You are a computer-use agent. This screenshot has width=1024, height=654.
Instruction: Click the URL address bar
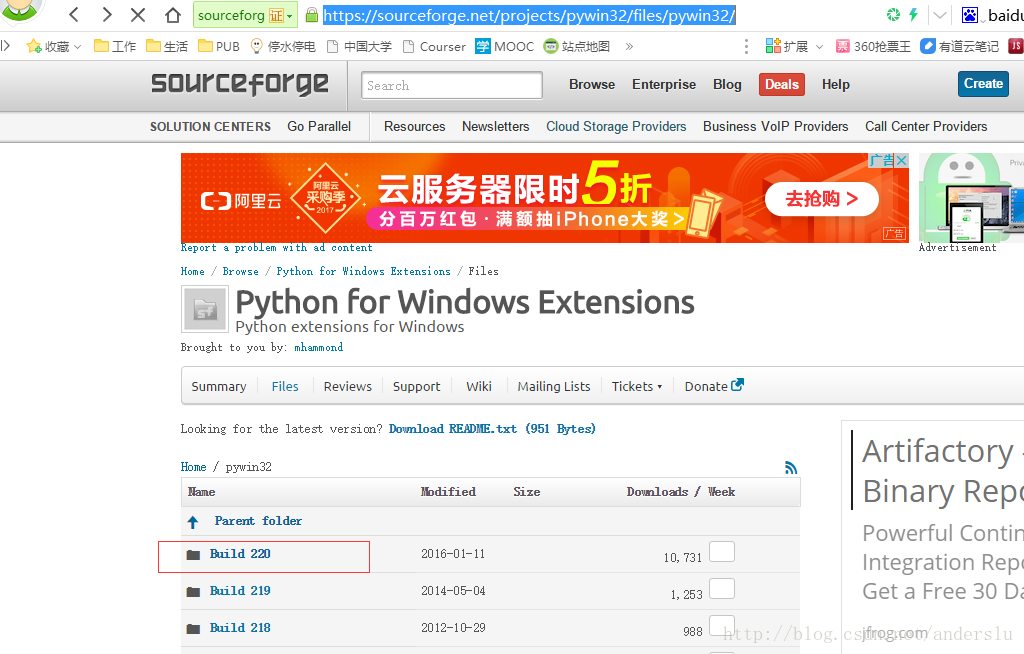pyautogui.click(x=529, y=15)
